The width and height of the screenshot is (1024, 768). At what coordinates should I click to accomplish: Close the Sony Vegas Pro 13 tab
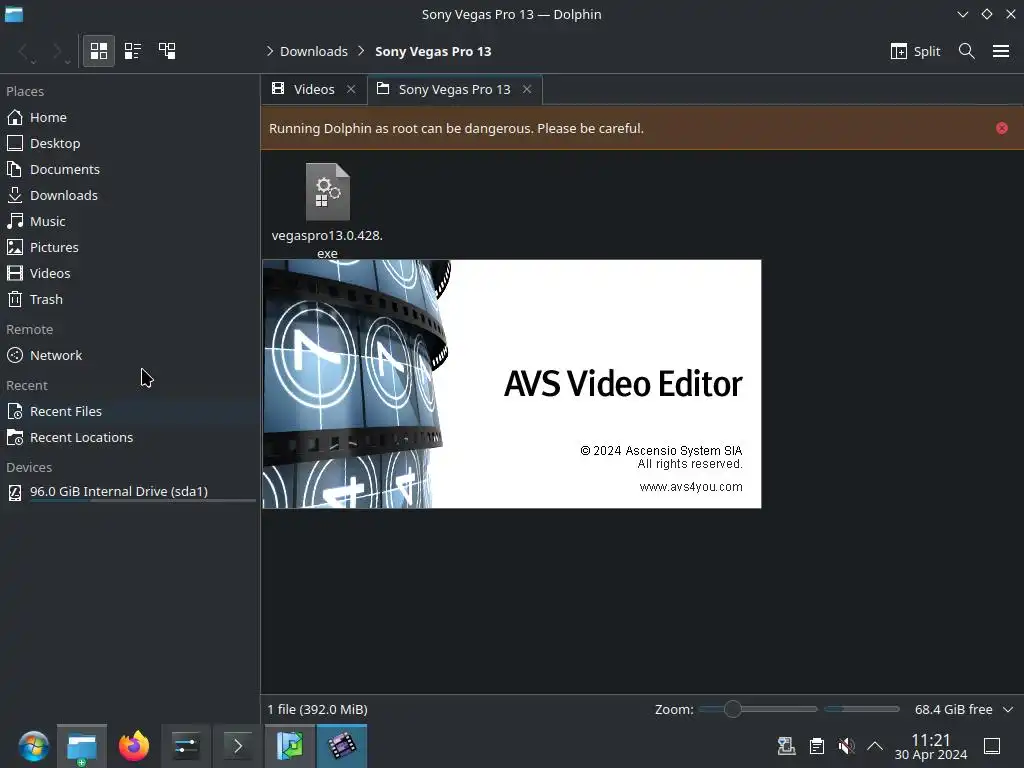tap(527, 89)
